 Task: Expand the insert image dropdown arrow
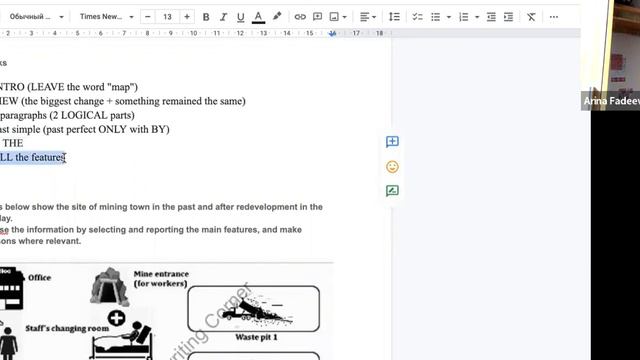point(344,17)
